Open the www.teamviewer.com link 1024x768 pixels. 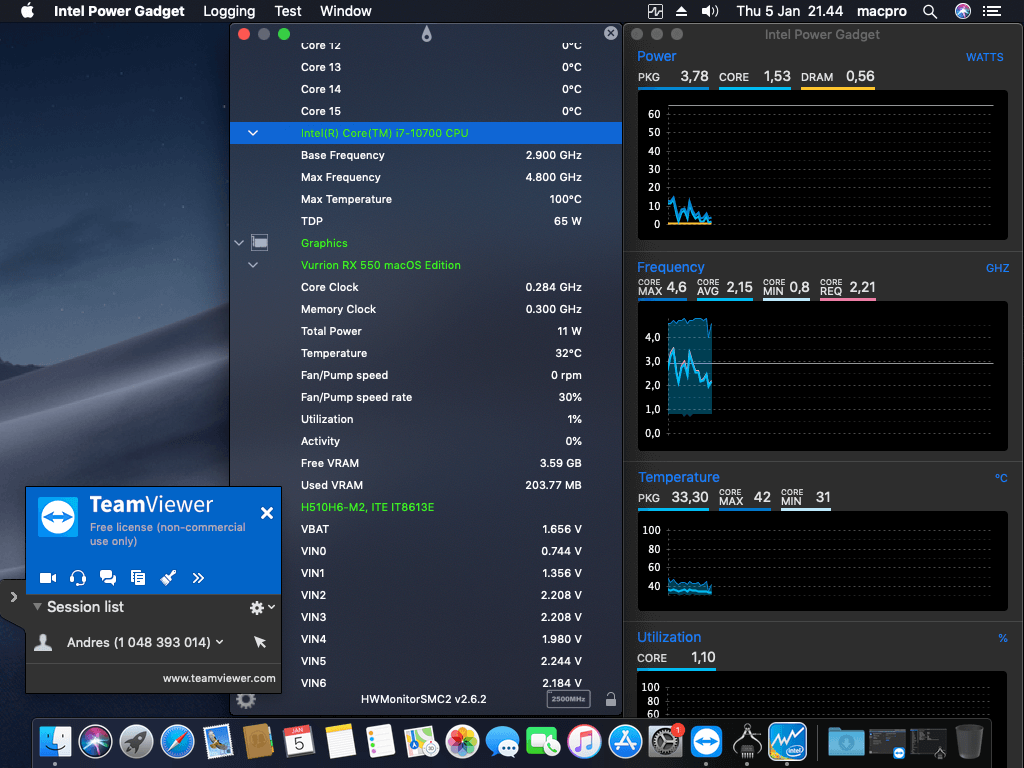219,679
